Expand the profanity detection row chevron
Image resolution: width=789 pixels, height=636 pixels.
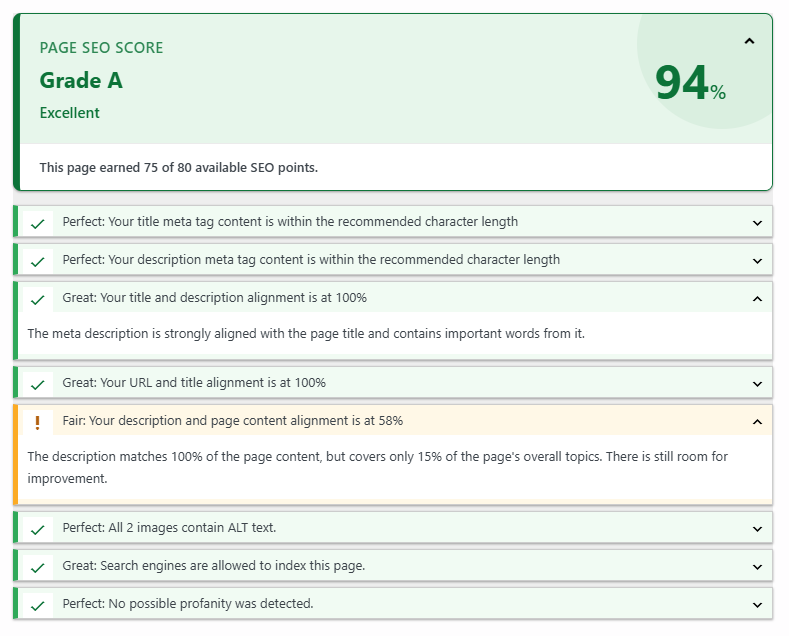[x=757, y=605]
